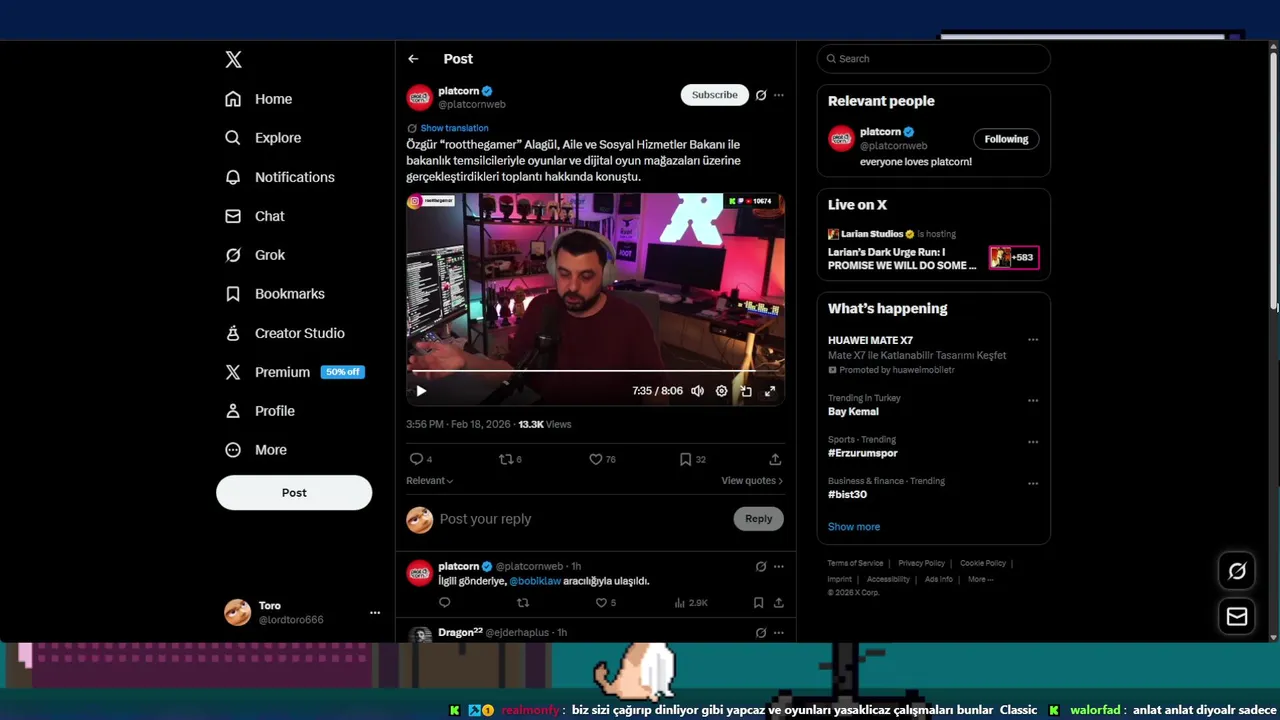Open footer More link
This screenshot has width=1280, height=720.
[980, 579]
